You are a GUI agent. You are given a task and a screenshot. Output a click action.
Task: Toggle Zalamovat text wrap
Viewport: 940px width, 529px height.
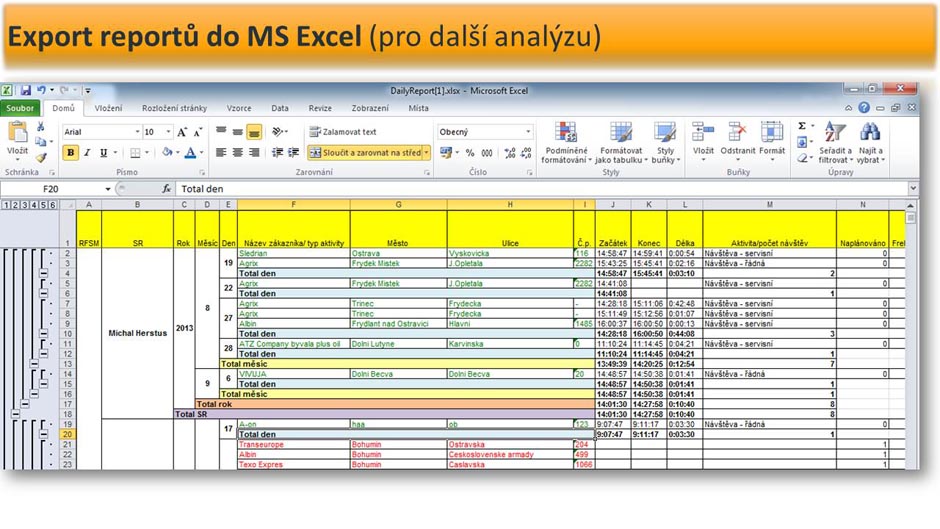click(x=343, y=131)
